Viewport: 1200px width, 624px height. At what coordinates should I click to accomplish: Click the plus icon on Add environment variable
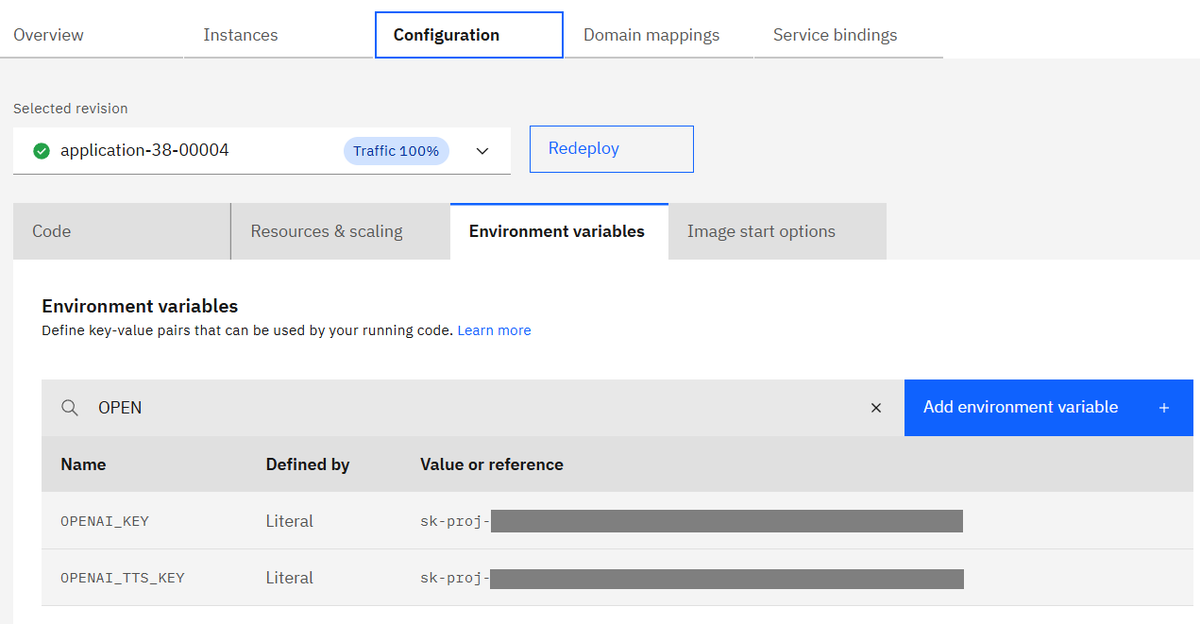[1164, 407]
